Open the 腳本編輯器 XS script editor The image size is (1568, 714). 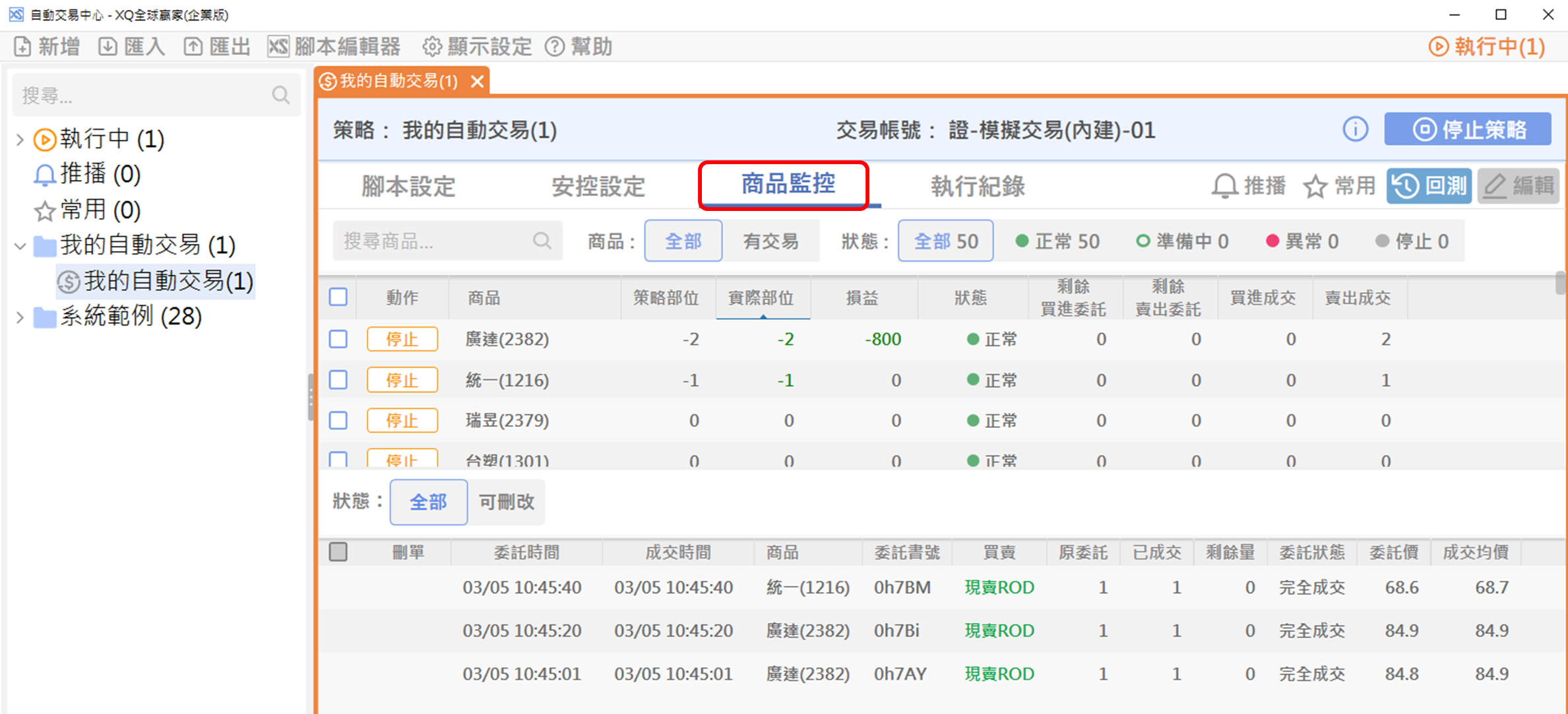(x=278, y=47)
